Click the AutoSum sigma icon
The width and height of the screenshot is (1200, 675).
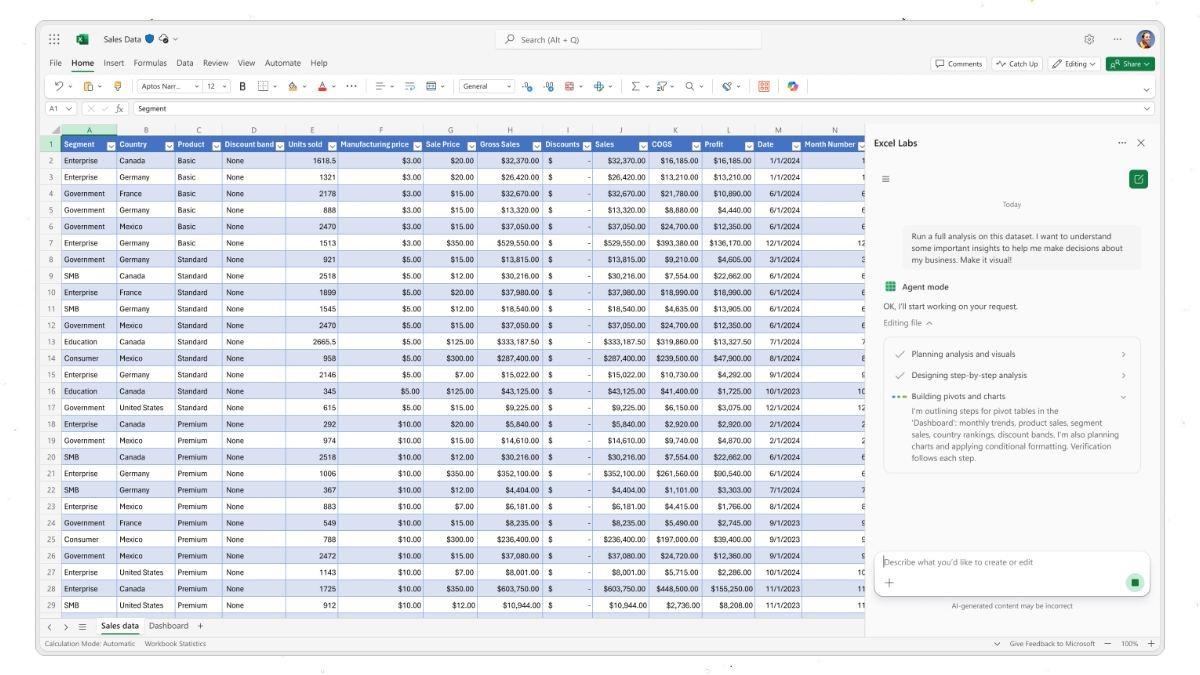[634, 87]
